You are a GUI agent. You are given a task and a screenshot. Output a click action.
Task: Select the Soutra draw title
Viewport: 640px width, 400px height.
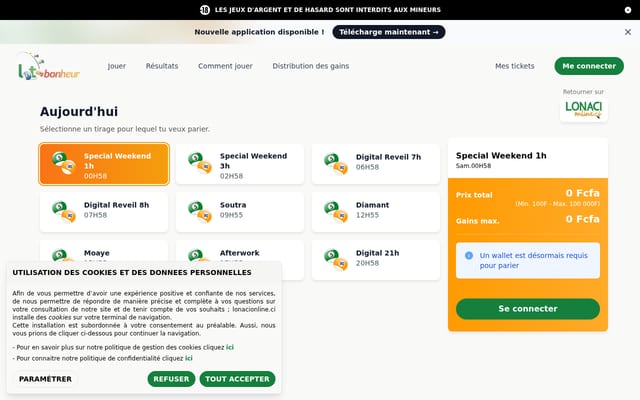(x=233, y=205)
